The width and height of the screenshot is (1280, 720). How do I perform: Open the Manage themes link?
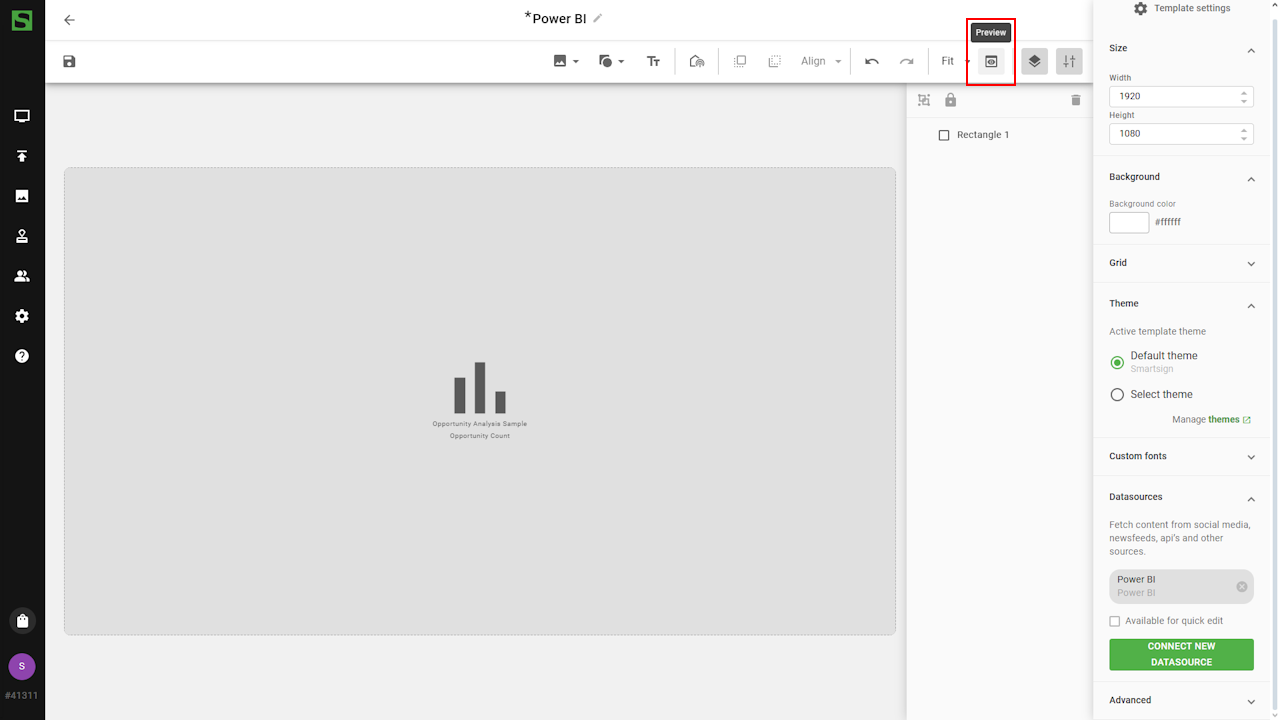[1223, 420]
